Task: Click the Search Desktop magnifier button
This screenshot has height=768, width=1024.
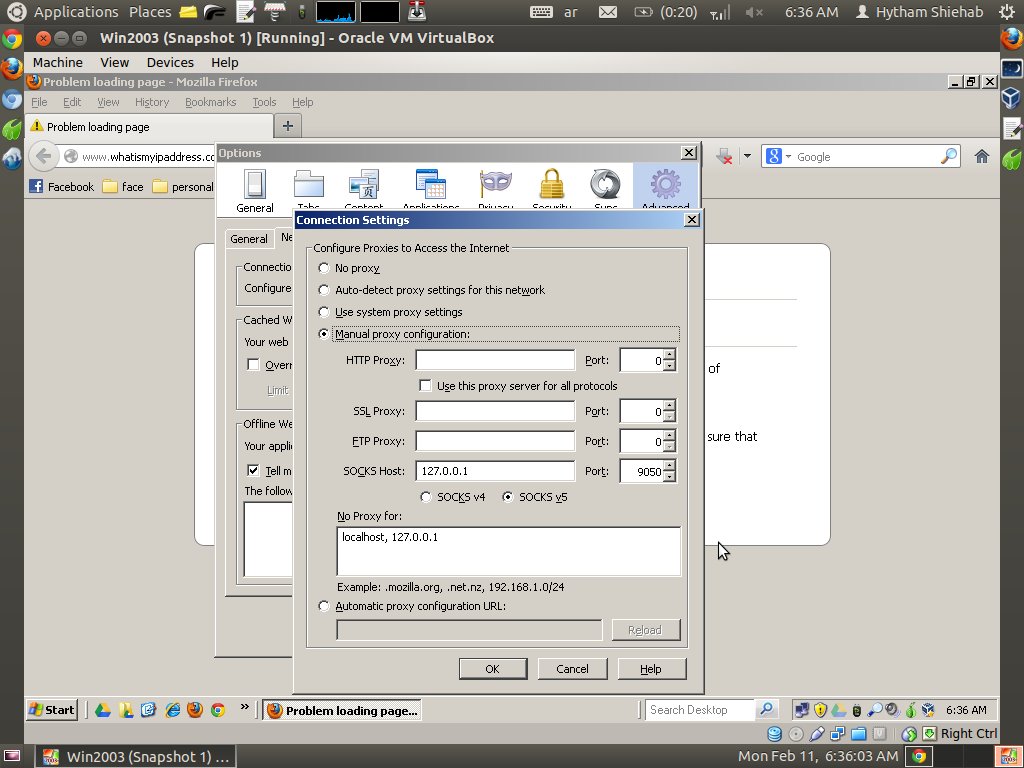Action: pos(766,709)
